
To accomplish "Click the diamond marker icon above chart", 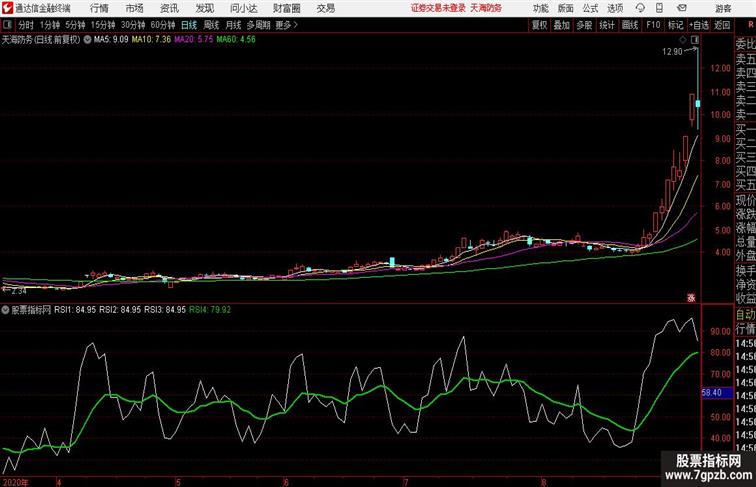I will [683, 40].
